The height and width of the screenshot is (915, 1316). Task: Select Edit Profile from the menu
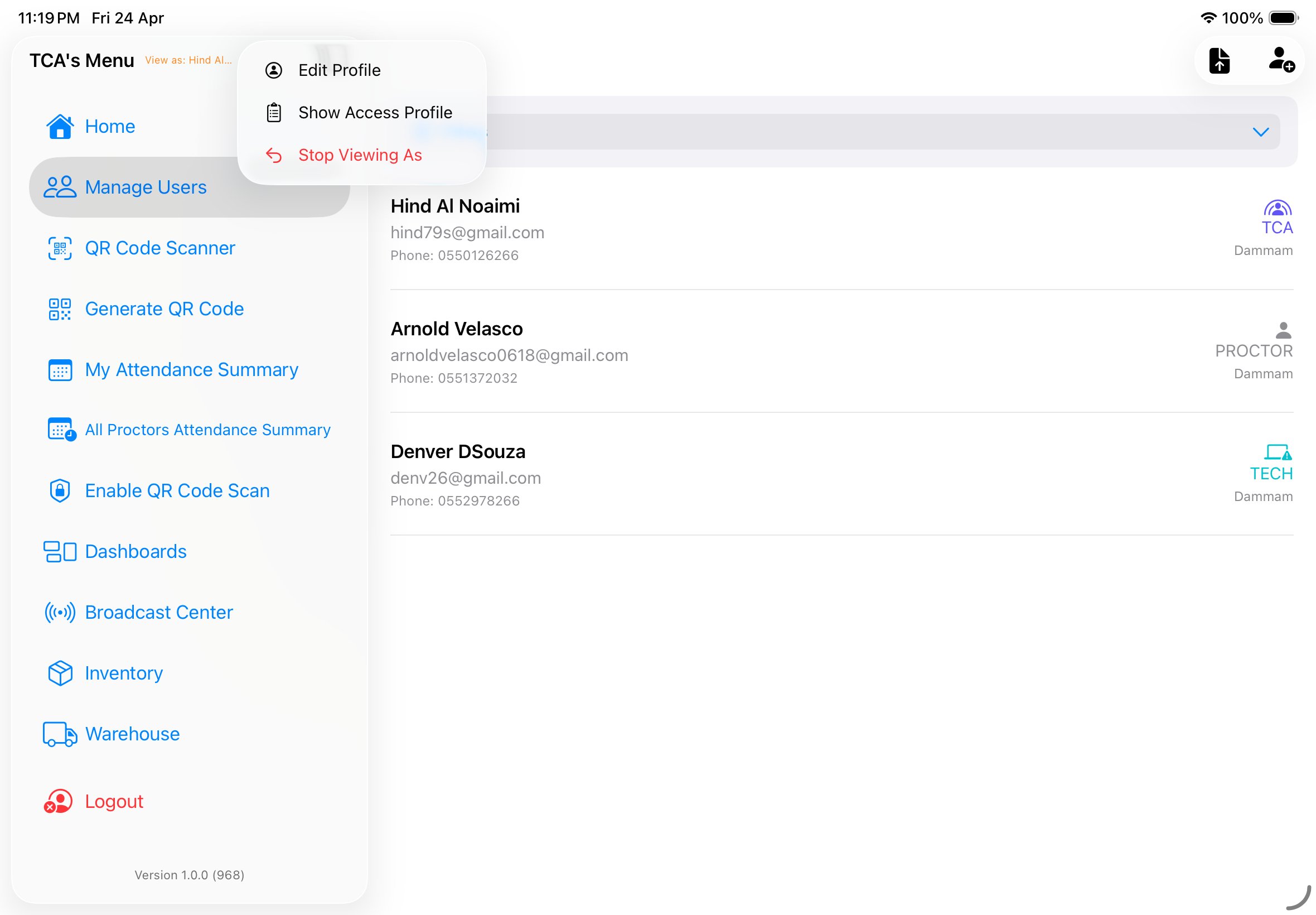point(339,69)
